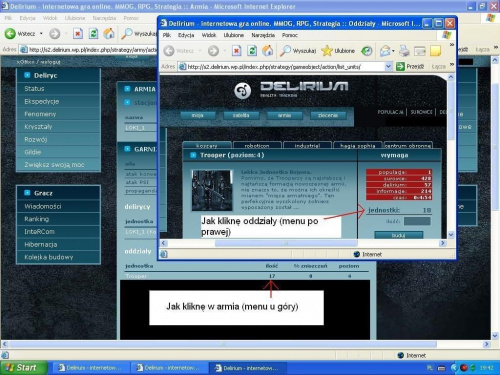
Task: Click the Trooper unit thumbnail image
Action: [x=212, y=190]
